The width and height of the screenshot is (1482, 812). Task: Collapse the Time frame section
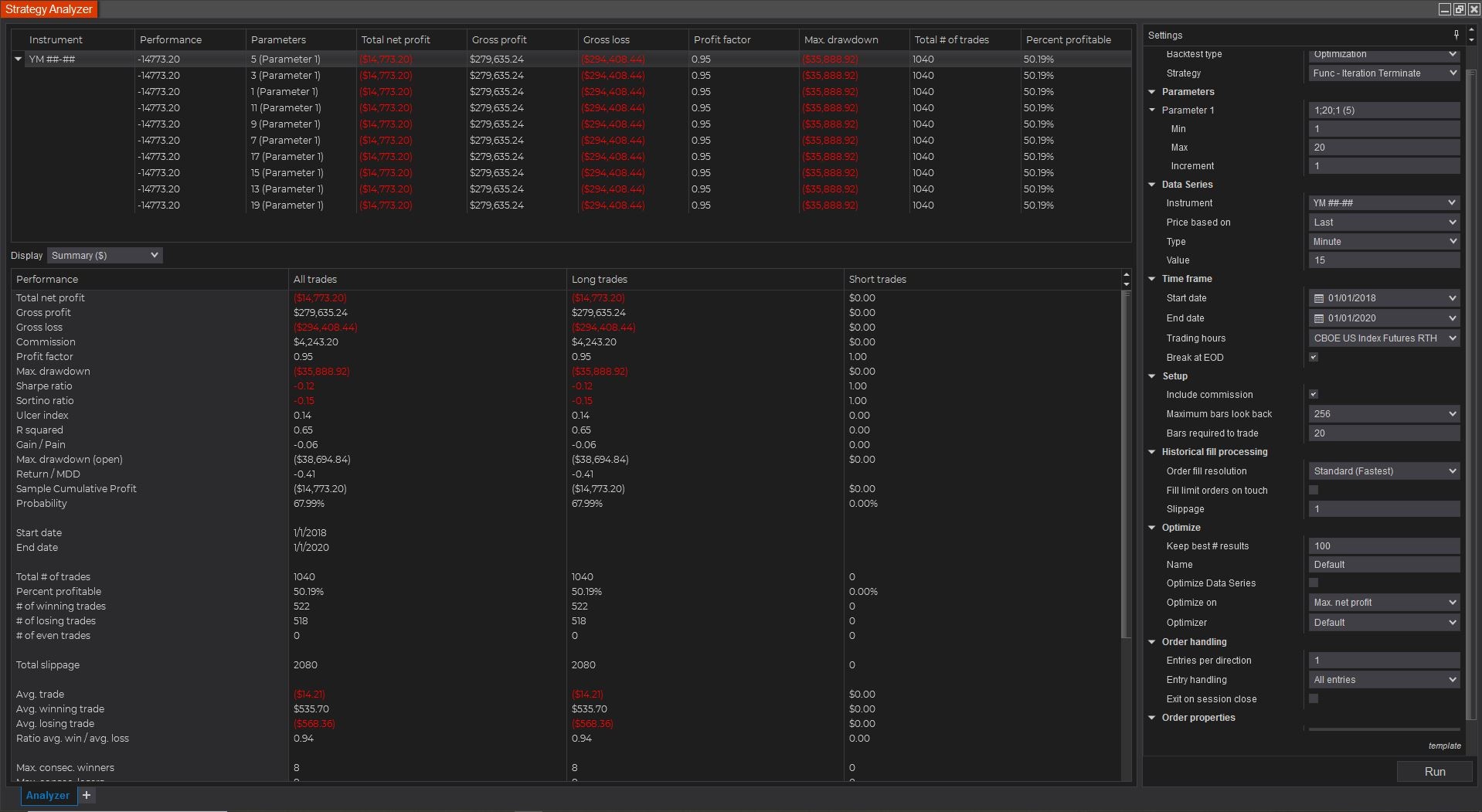(1152, 279)
